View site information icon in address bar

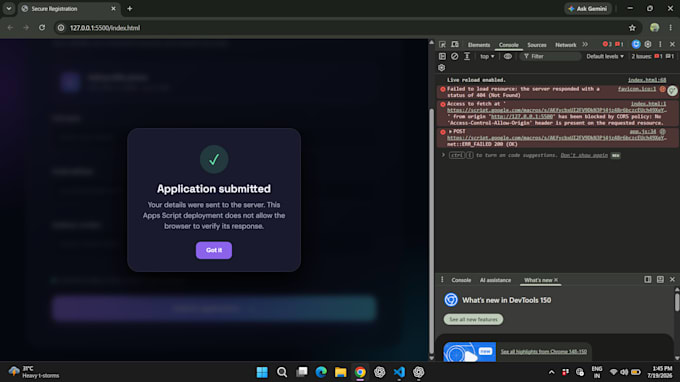[x=61, y=28]
